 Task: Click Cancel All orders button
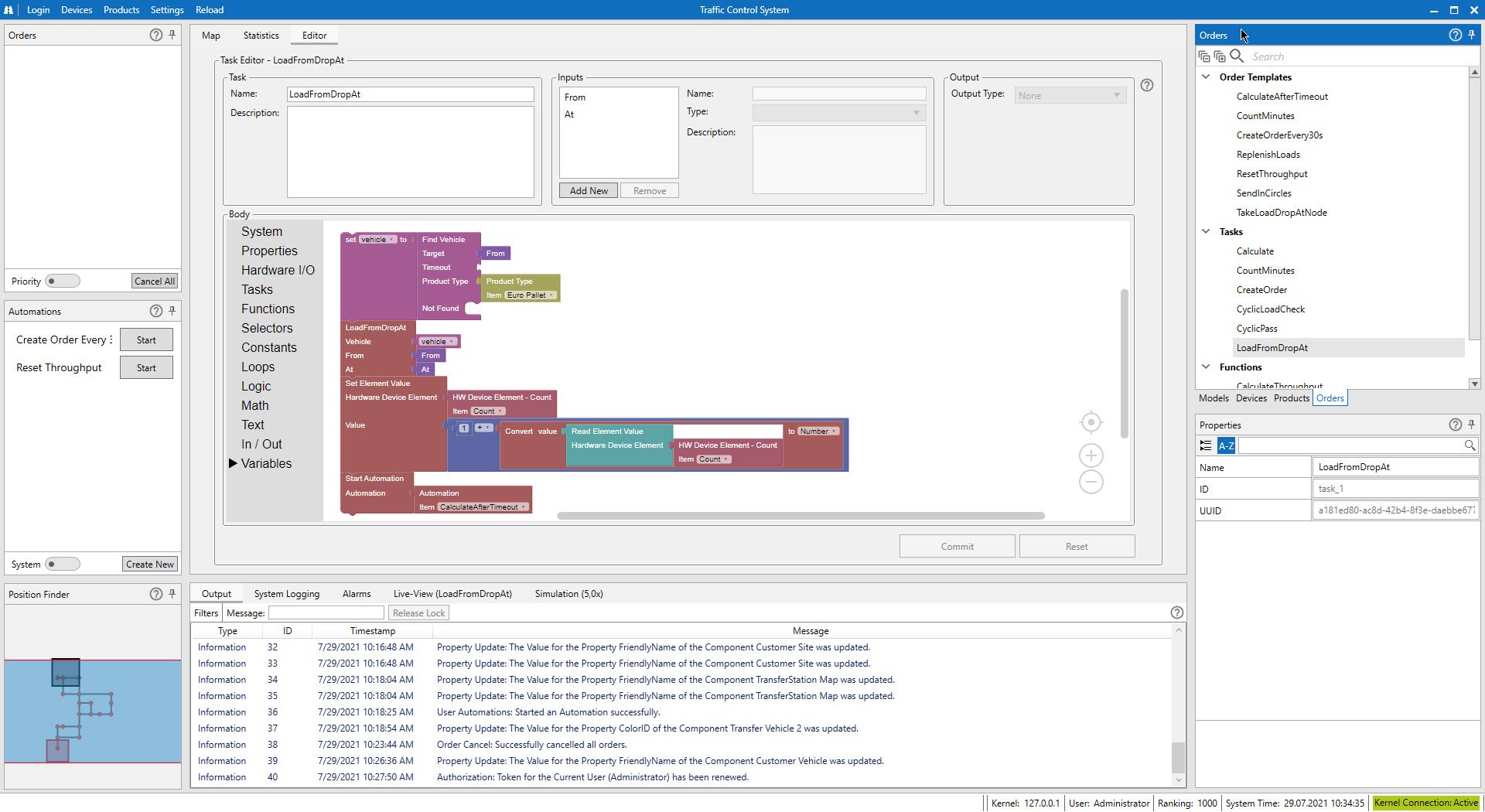click(154, 281)
